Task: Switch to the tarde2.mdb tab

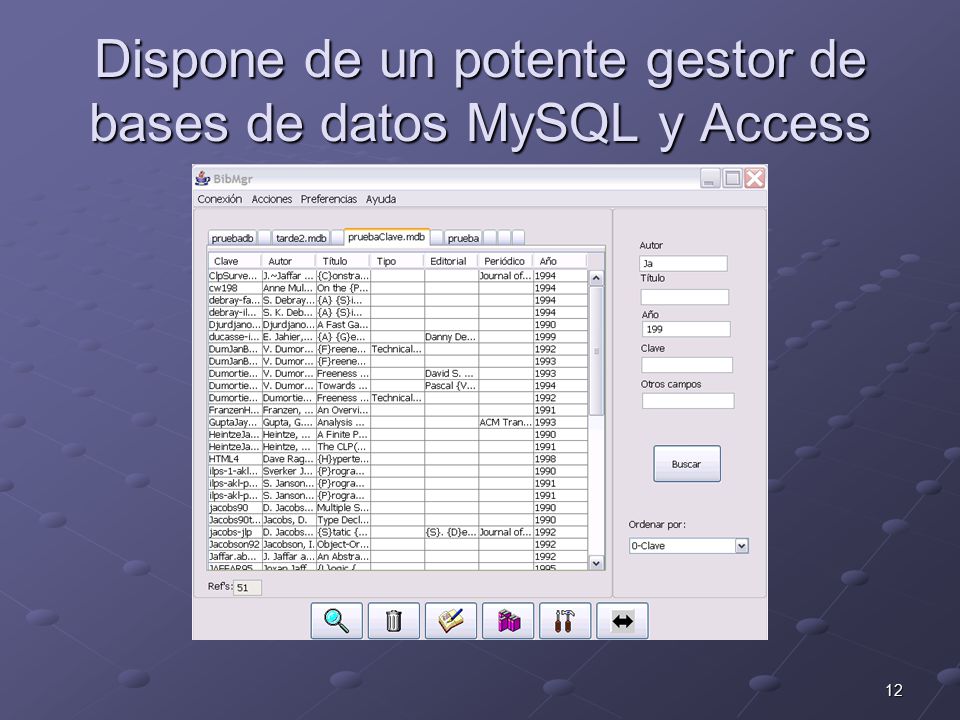Action: [301, 238]
